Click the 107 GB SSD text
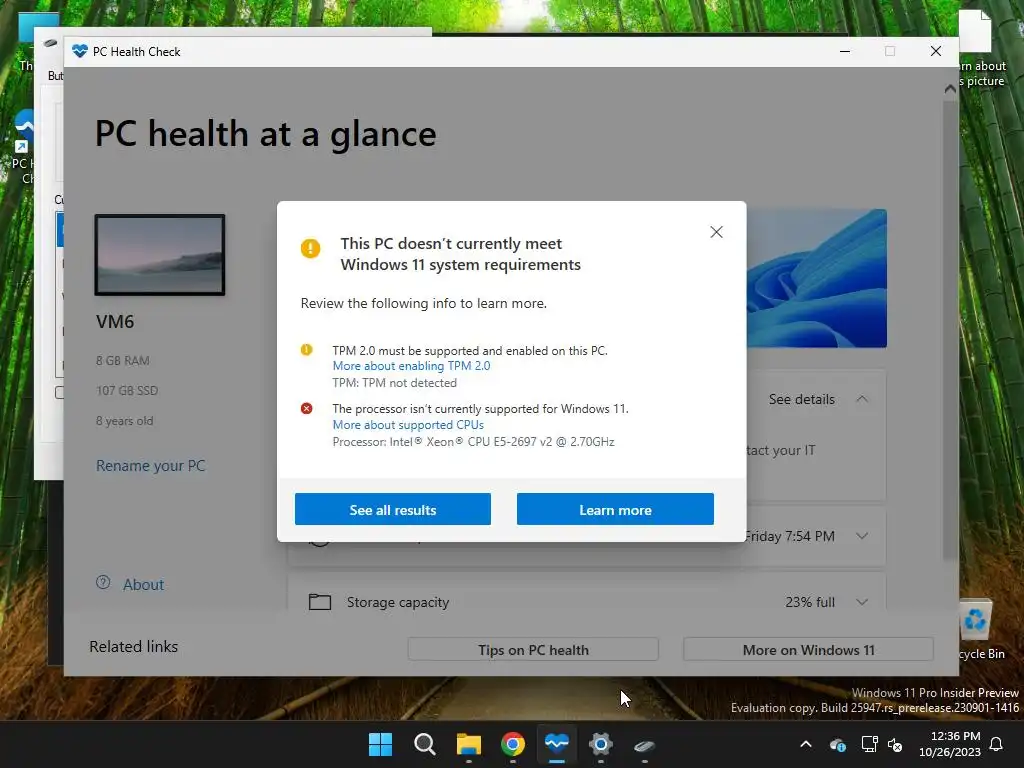Image resolution: width=1024 pixels, height=768 pixels. (x=127, y=391)
